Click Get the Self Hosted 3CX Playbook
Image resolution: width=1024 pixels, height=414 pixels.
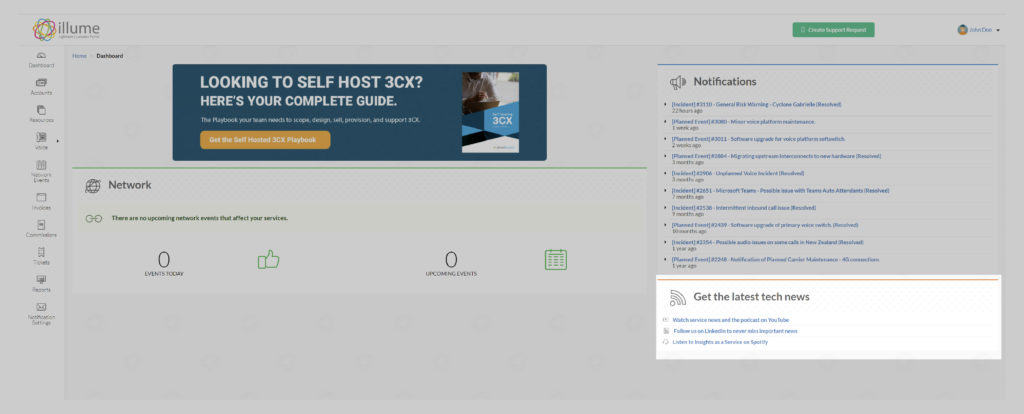(x=264, y=140)
